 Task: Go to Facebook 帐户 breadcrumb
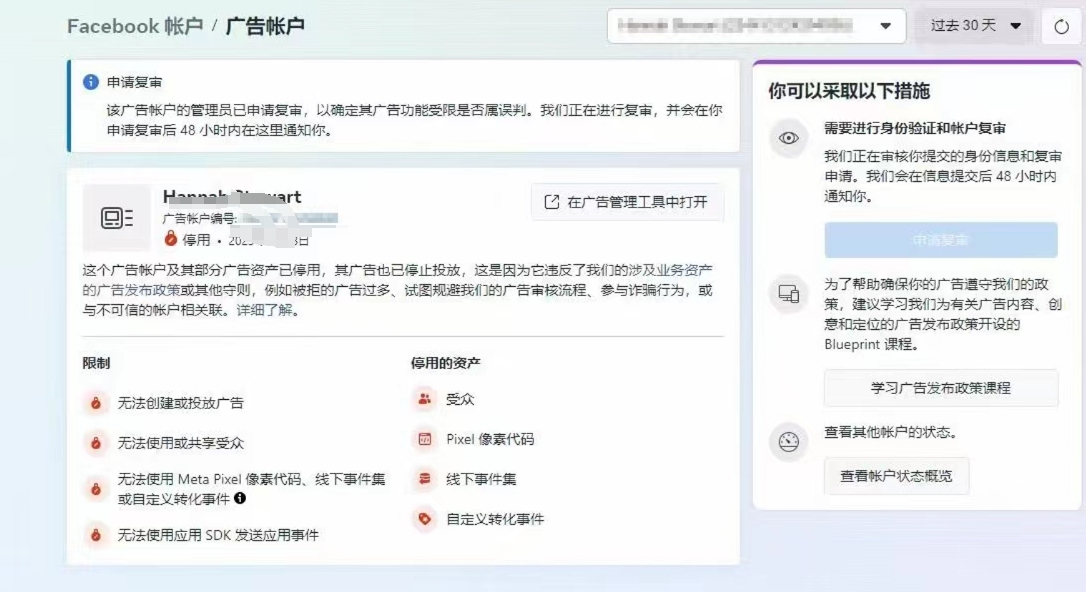click(135, 26)
